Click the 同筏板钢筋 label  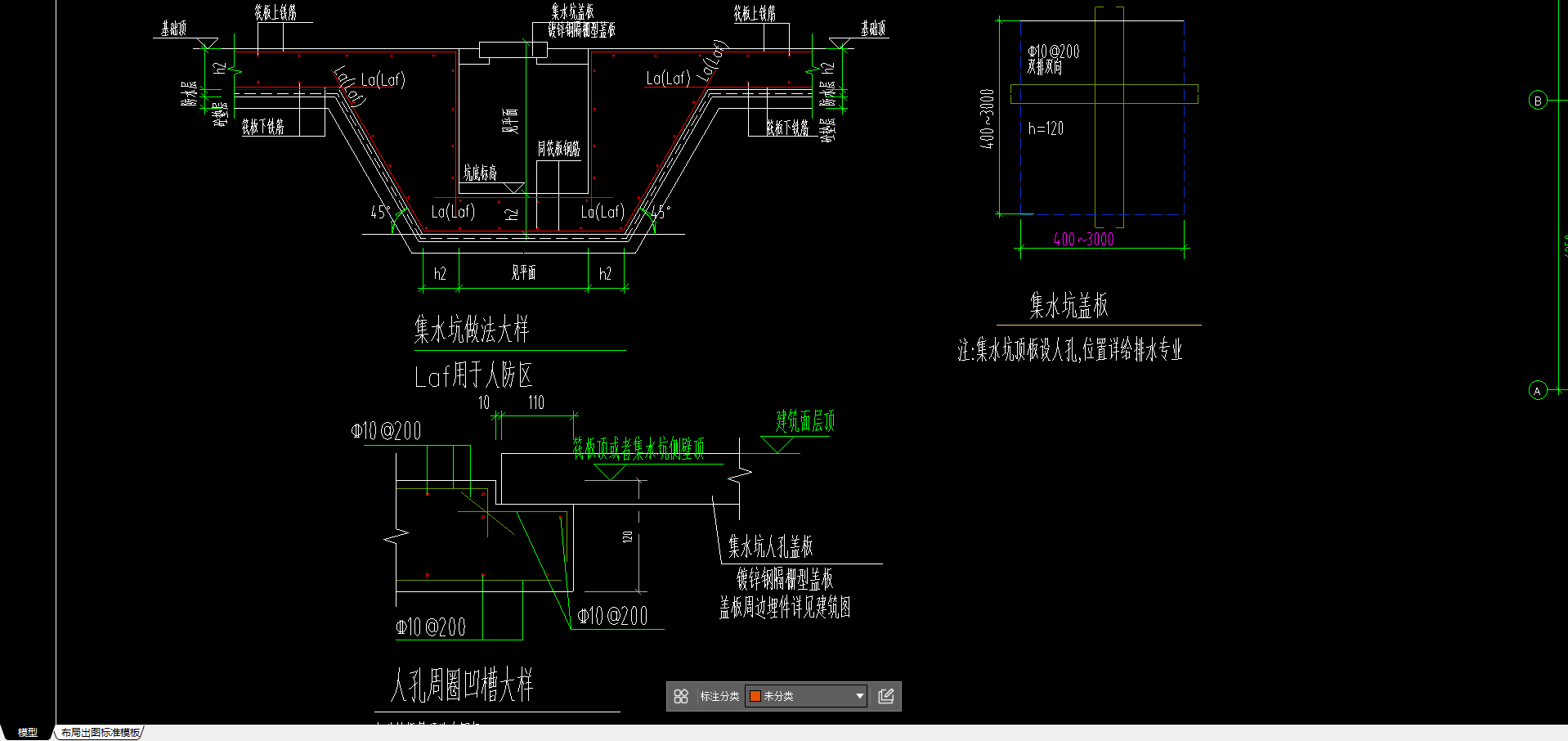pos(558,149)
